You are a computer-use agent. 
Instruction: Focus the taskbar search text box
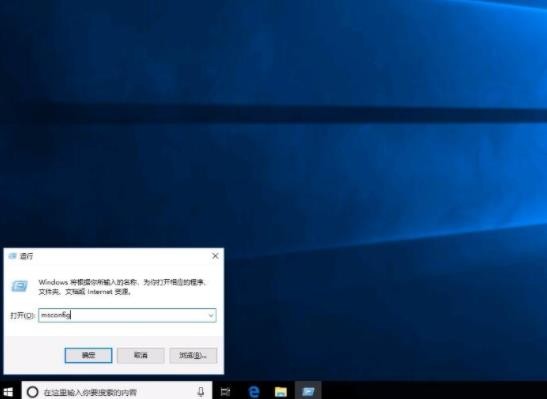117,391
